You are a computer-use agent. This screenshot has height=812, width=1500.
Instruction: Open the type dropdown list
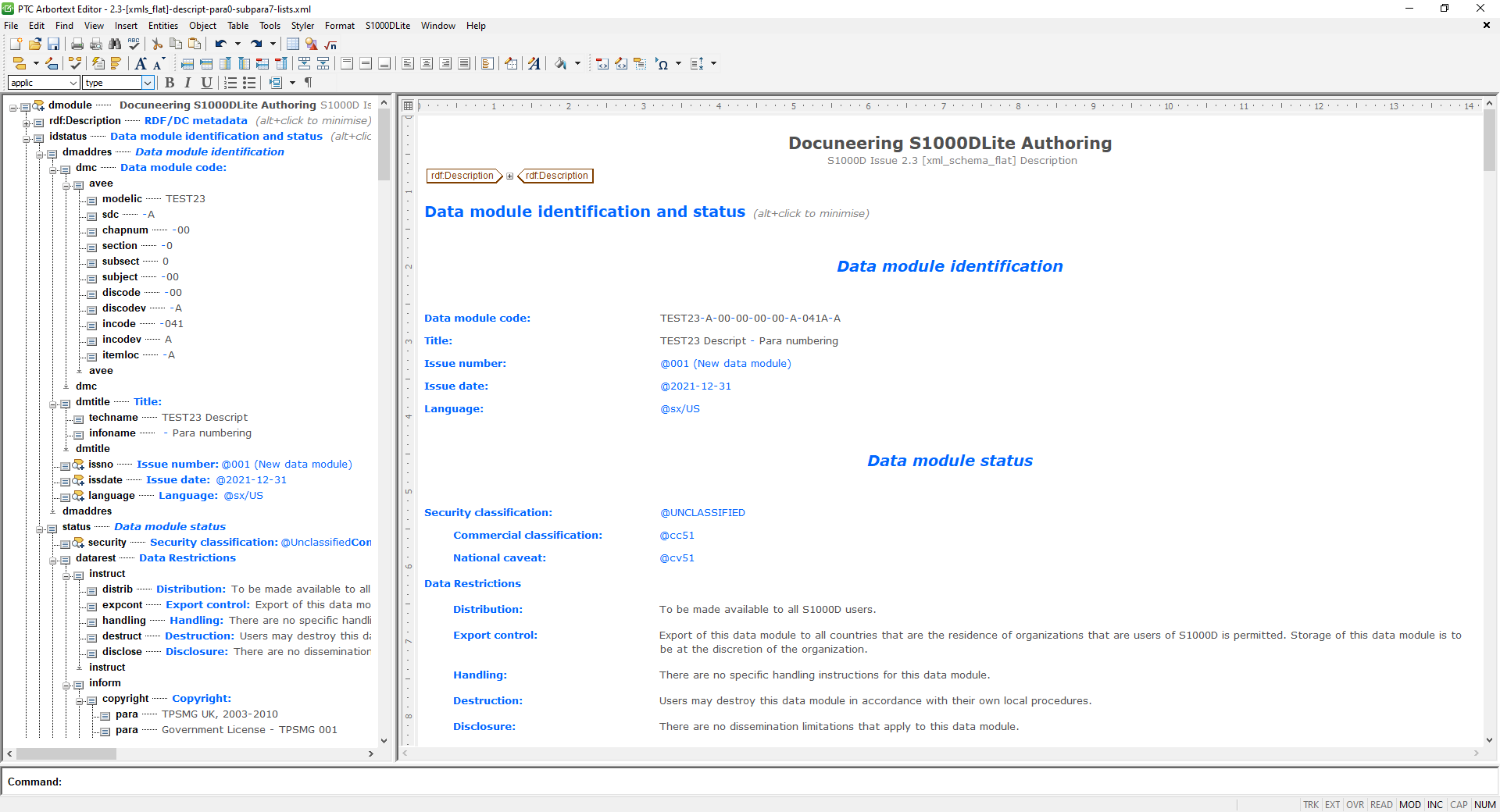[148, 83]
